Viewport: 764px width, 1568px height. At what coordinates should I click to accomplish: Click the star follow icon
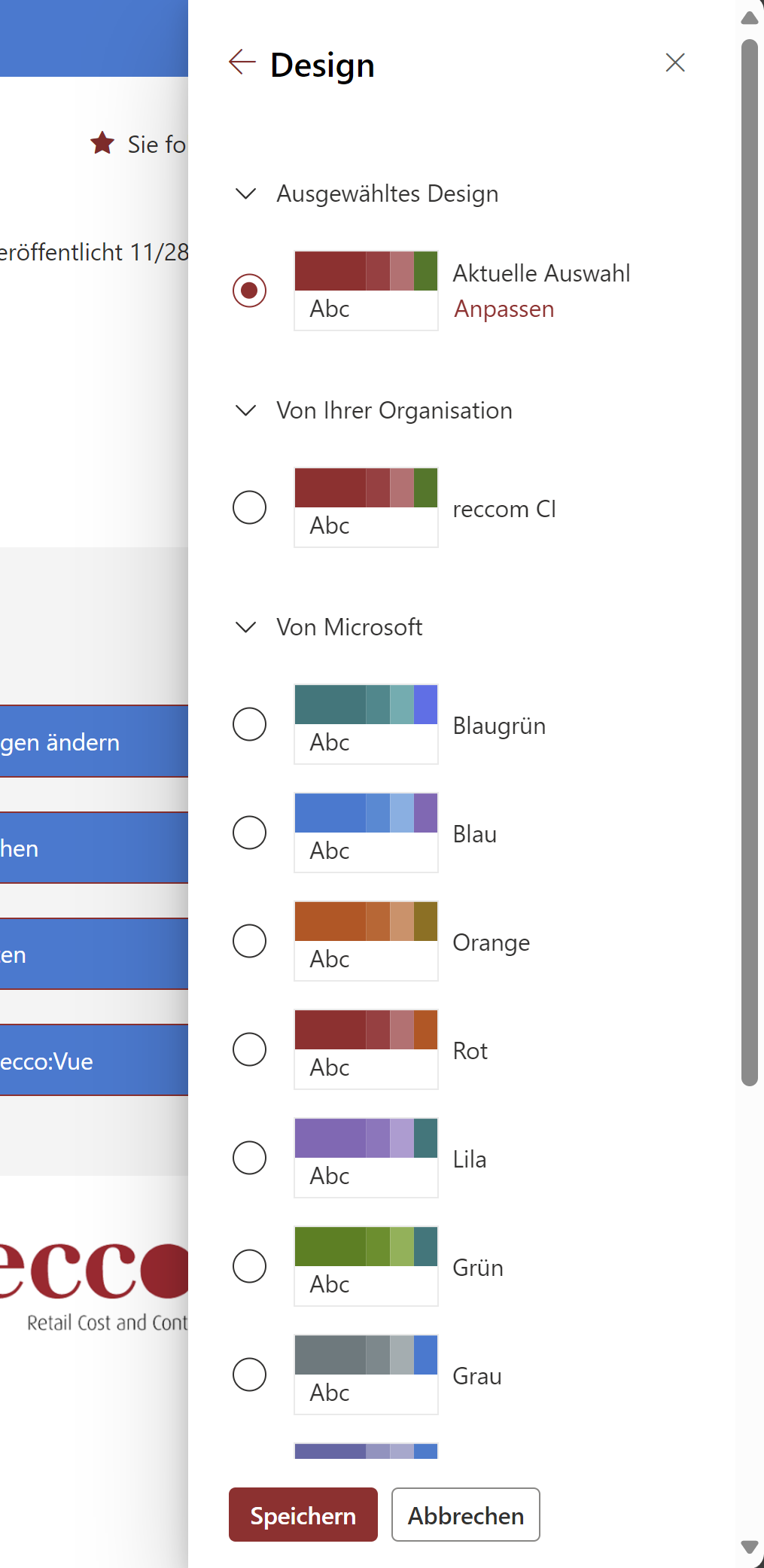tap(102, 143)
